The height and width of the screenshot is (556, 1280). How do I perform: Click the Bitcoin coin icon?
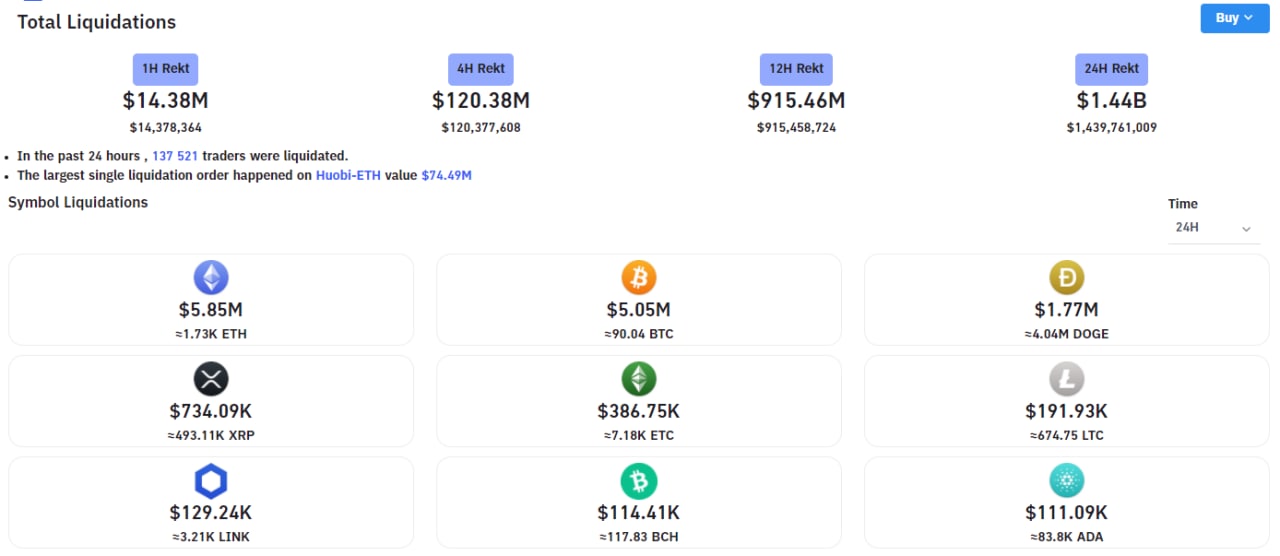pos(638,277)
